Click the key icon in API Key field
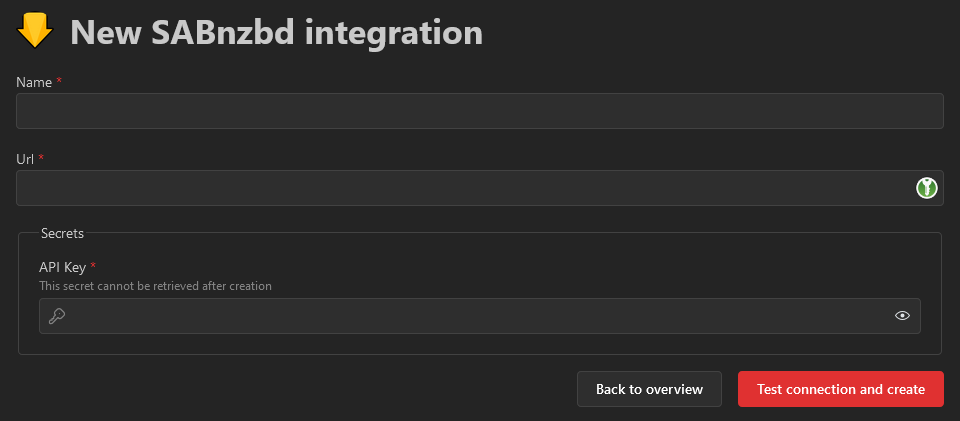 tap(57, 316)
